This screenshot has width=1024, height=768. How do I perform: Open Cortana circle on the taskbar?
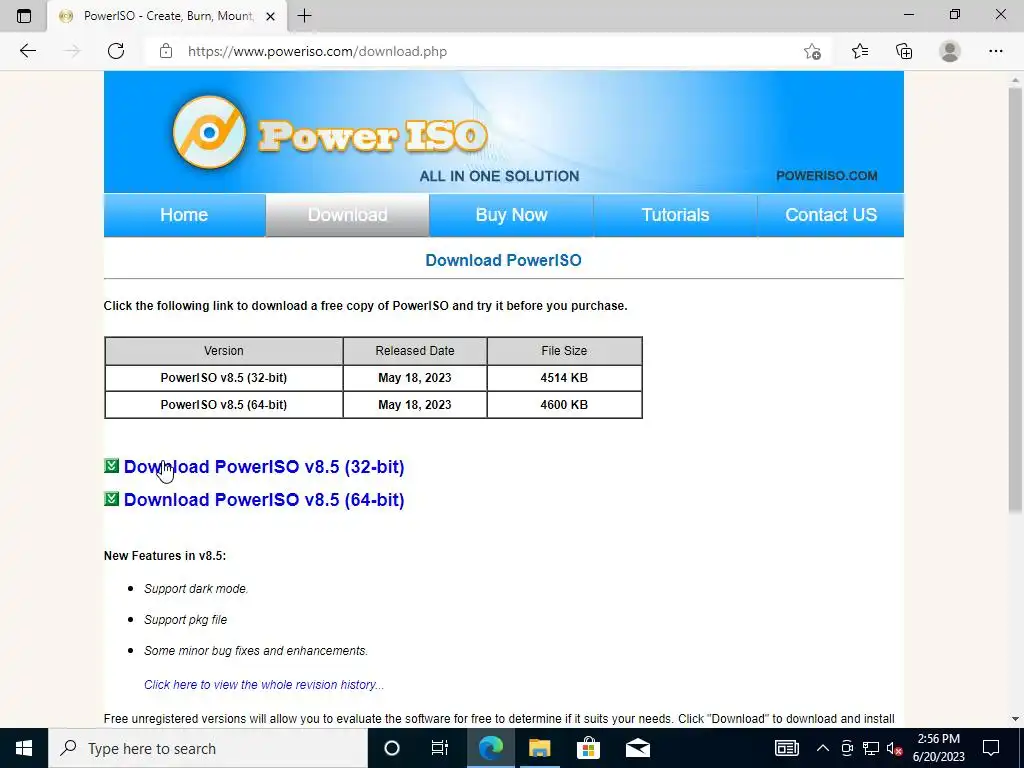(x=392, y=748)
